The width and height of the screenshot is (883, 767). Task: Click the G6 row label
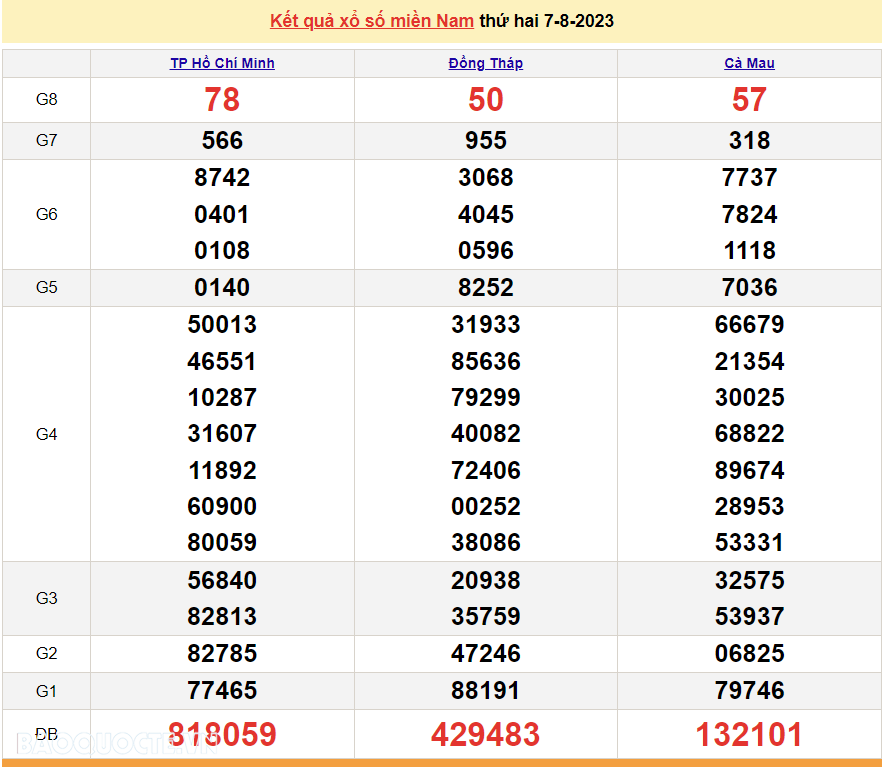[x=47, y=214]
